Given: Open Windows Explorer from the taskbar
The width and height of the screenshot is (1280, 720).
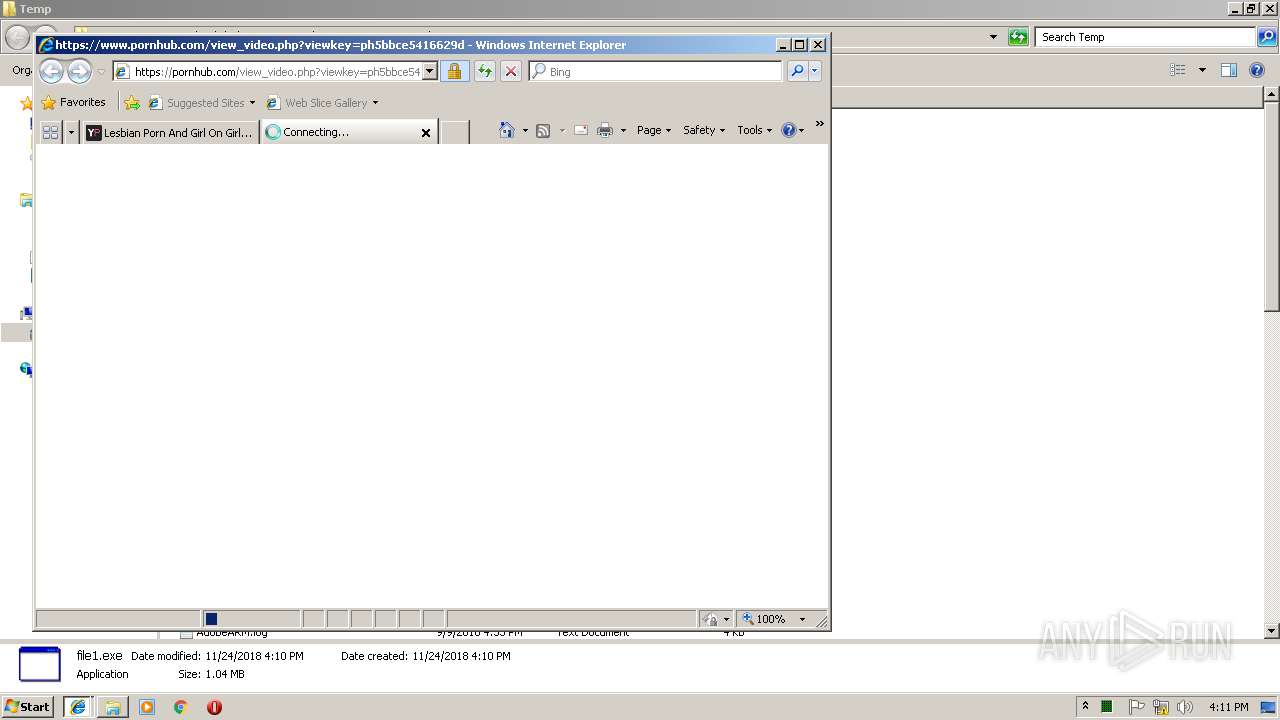Looking at the screenshot, I should pos(113,707).
